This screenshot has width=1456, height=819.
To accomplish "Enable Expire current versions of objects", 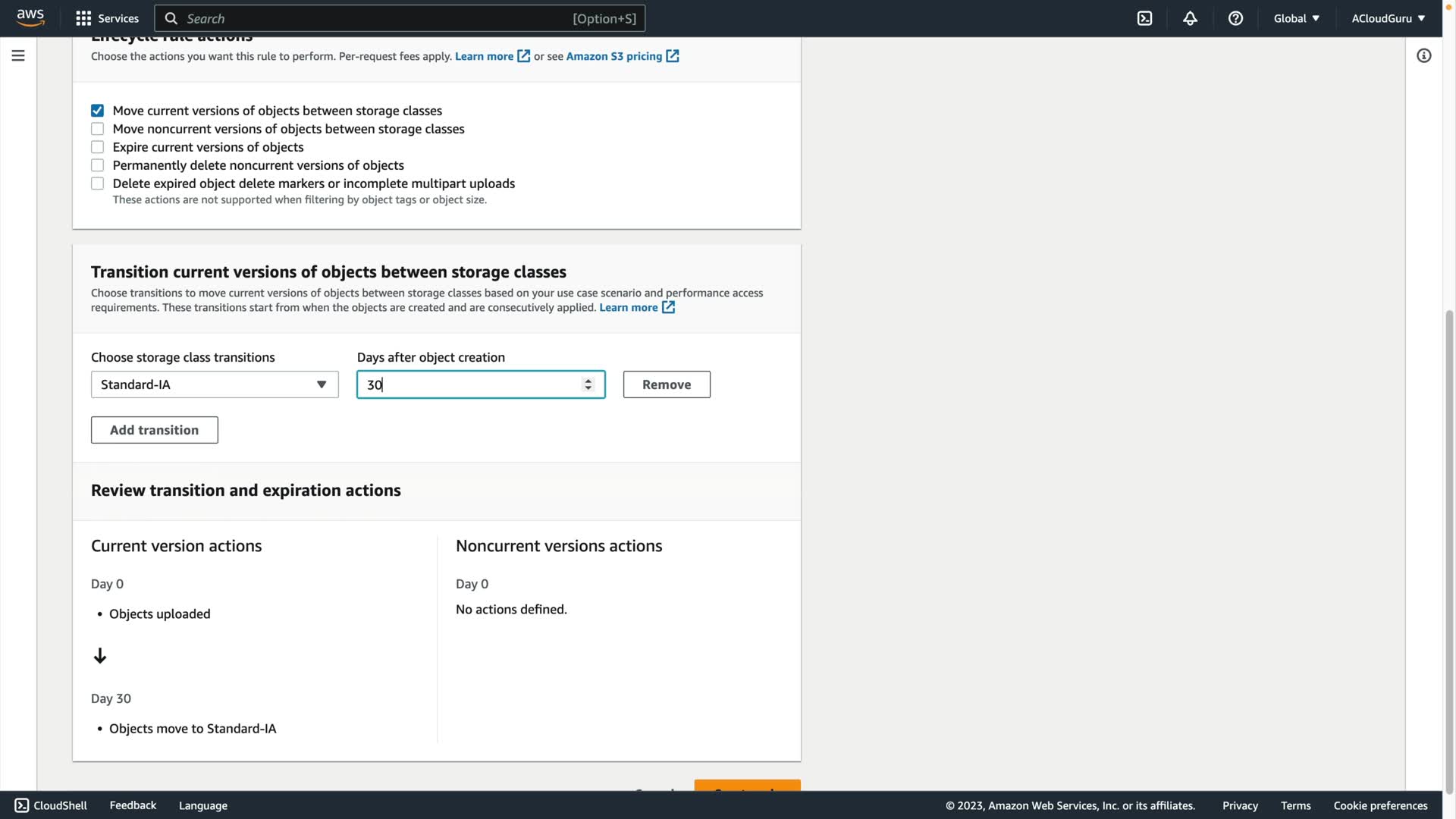I will 98,147.
